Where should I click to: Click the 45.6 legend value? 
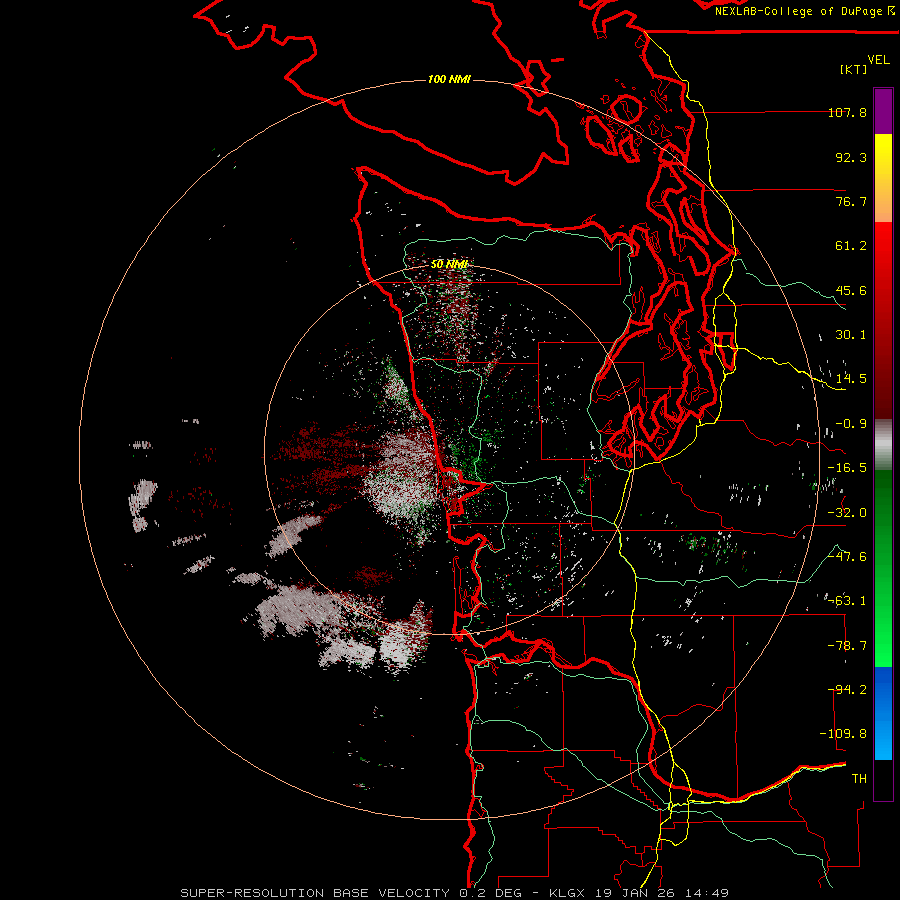pos(851,290)
